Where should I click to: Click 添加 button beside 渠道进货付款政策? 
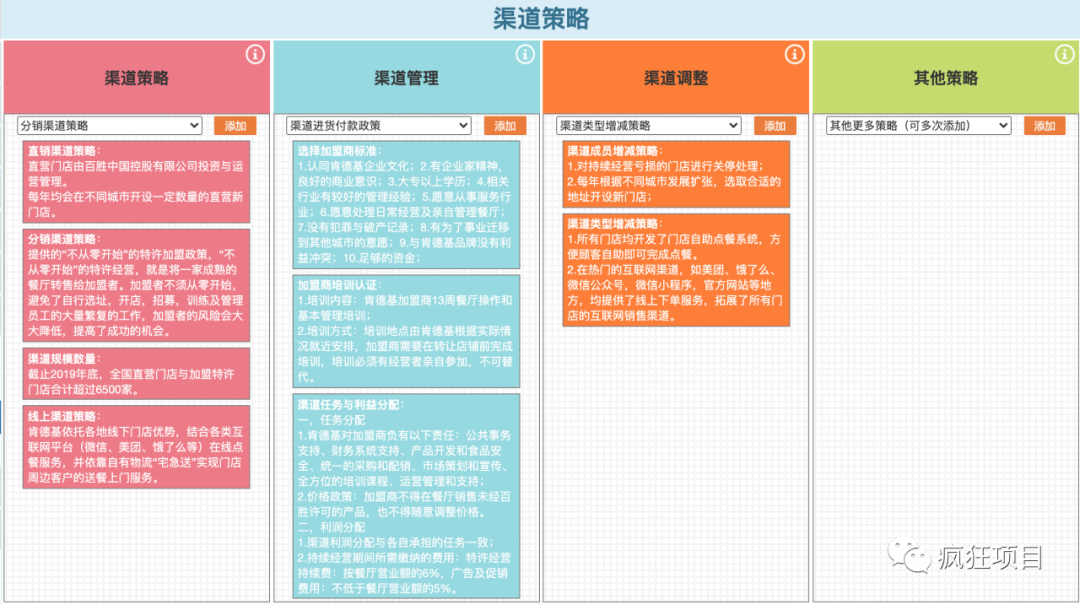(505, 125)
